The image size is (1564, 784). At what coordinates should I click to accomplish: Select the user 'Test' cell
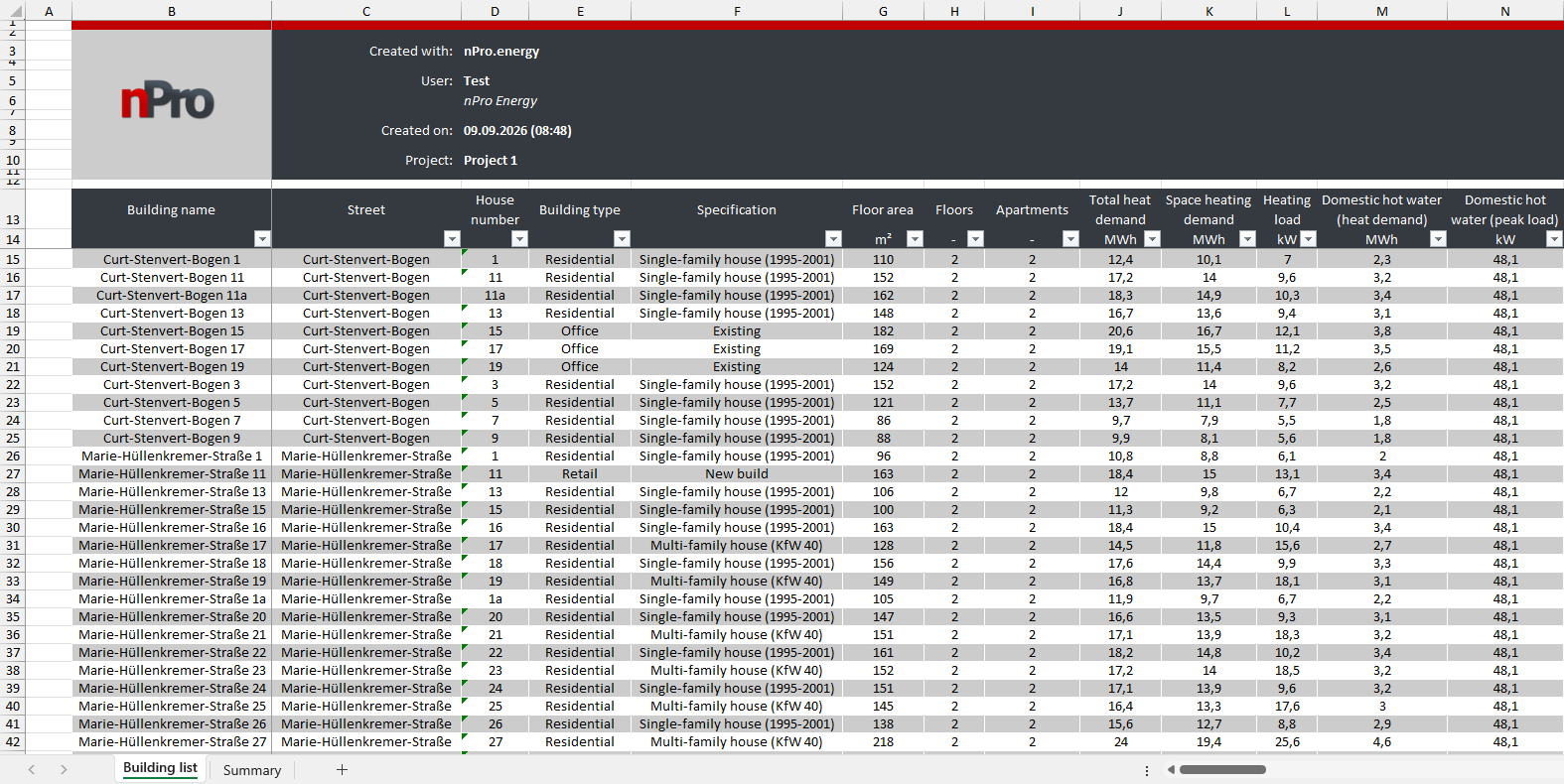[x=477, y=80]
